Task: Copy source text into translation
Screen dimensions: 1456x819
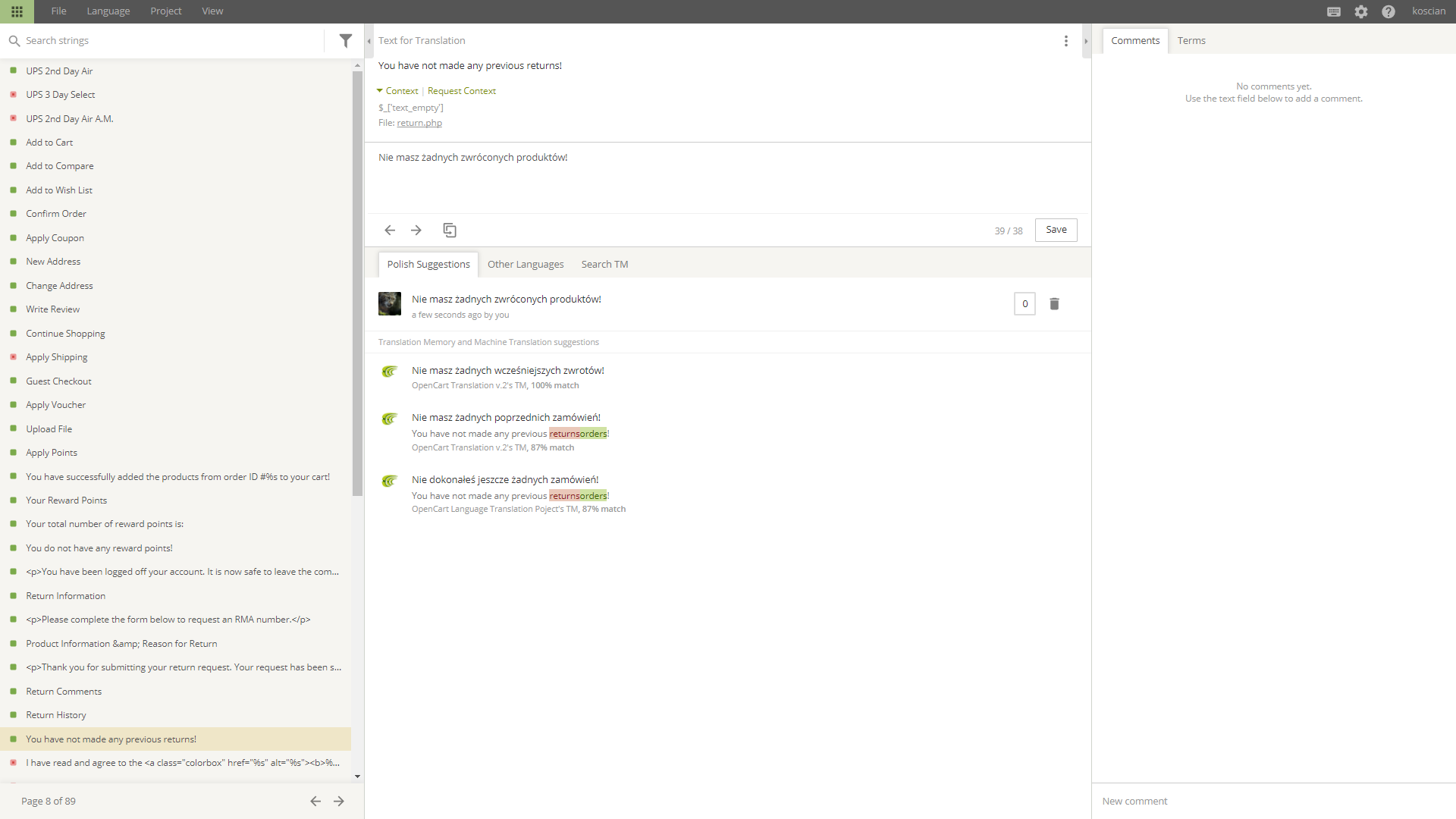Action: [x=450, y=230]
